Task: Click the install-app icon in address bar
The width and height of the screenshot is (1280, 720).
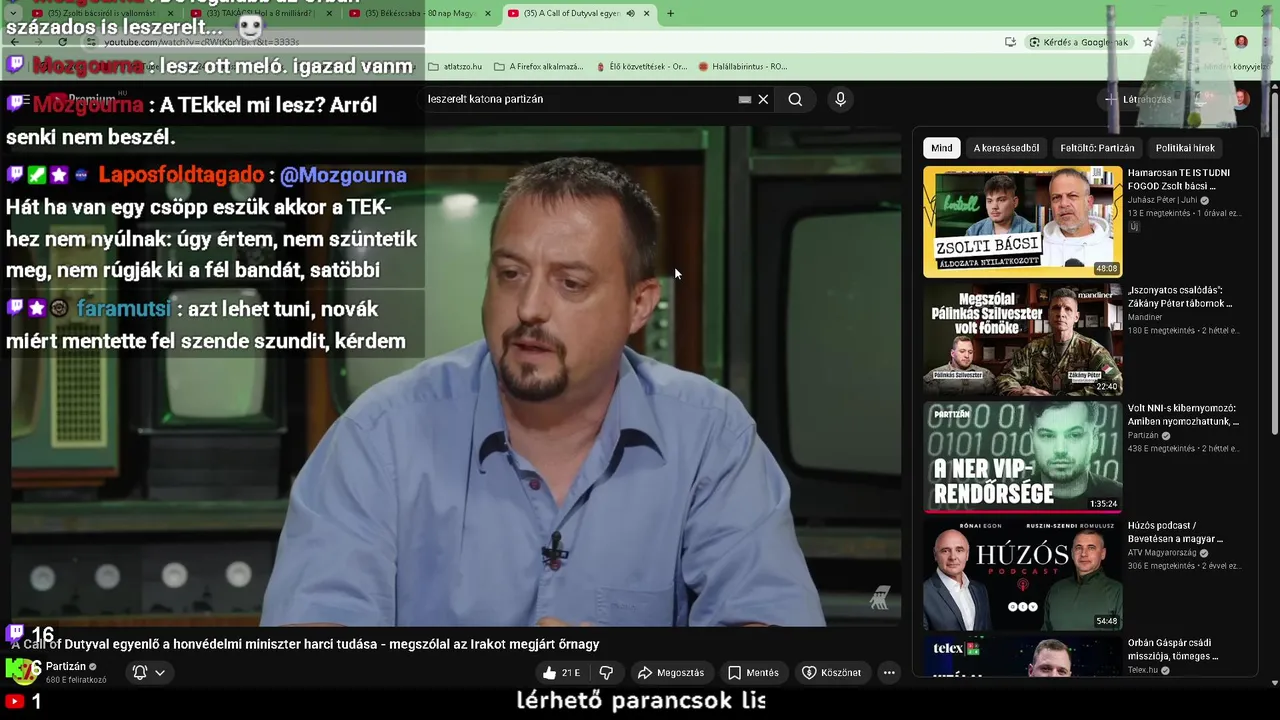Action: click(x=1010, y=42)
